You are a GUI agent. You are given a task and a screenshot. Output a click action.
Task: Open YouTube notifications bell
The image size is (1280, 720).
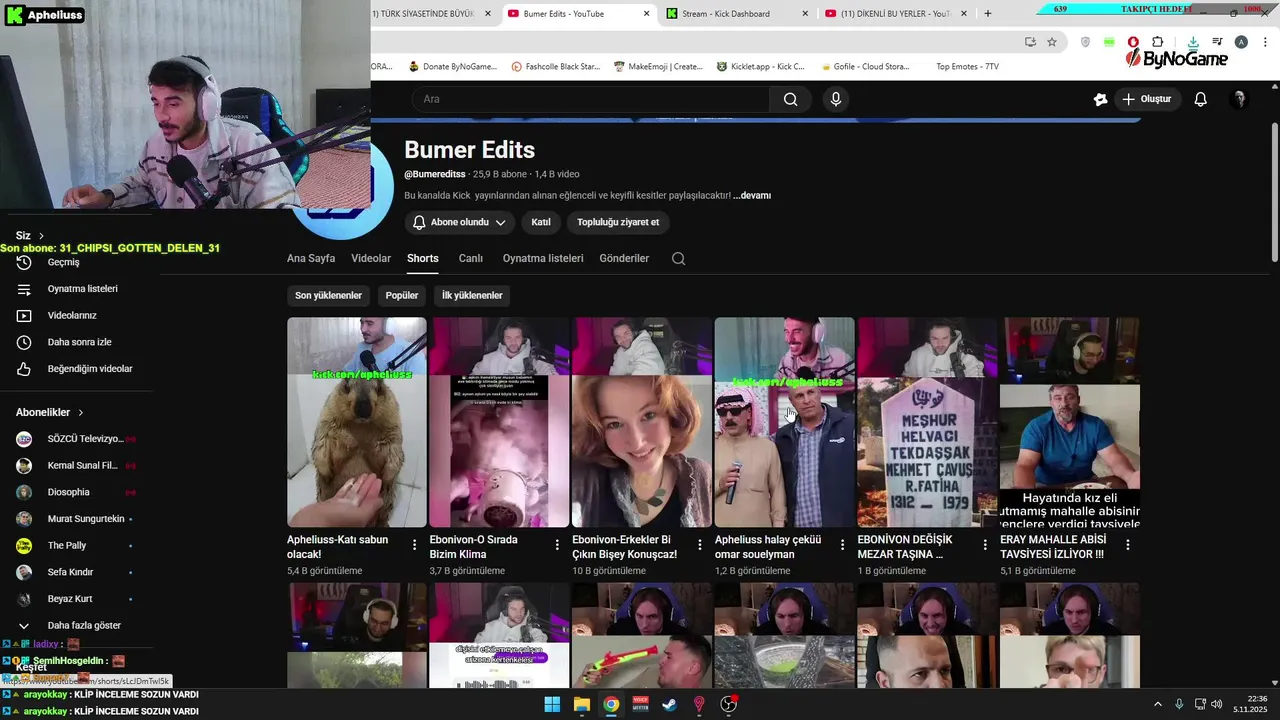click(x=1201, y=99)
